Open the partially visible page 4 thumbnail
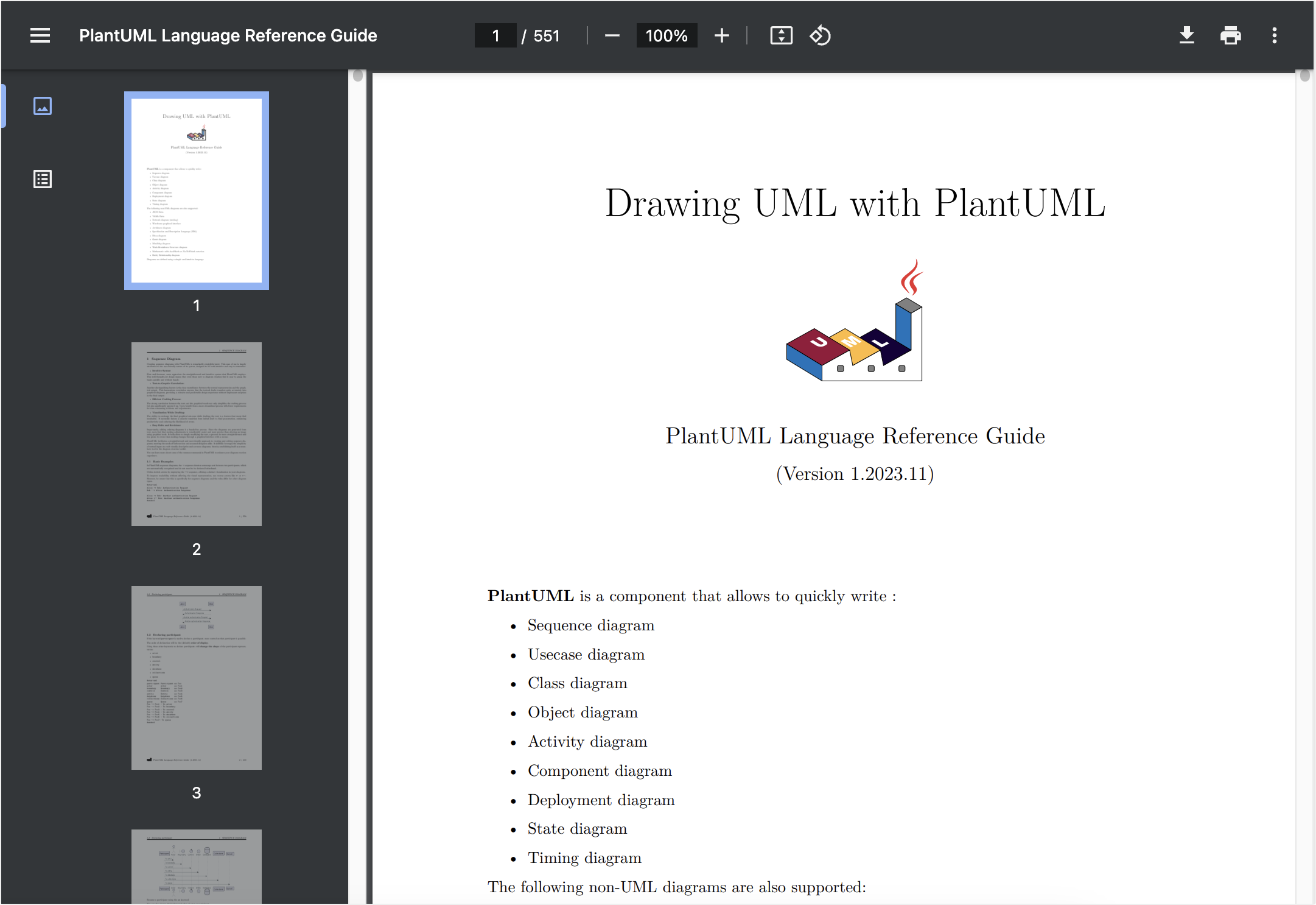Viewport: 1316px width, 905px height. click(x=197, y=867)
